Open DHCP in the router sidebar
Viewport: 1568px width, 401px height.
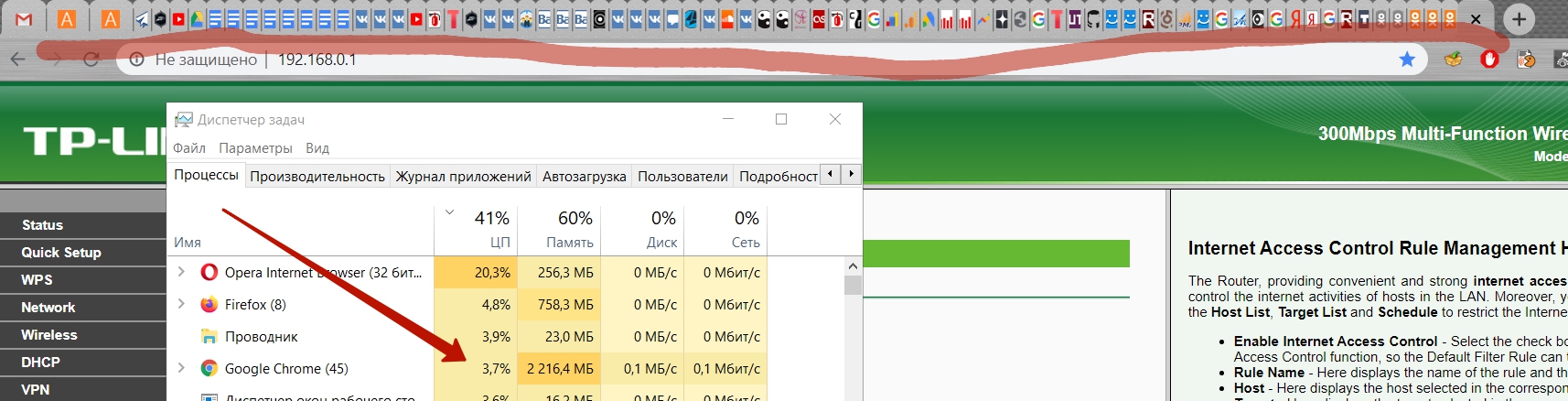pyautogui.click(x=83, y=362)
